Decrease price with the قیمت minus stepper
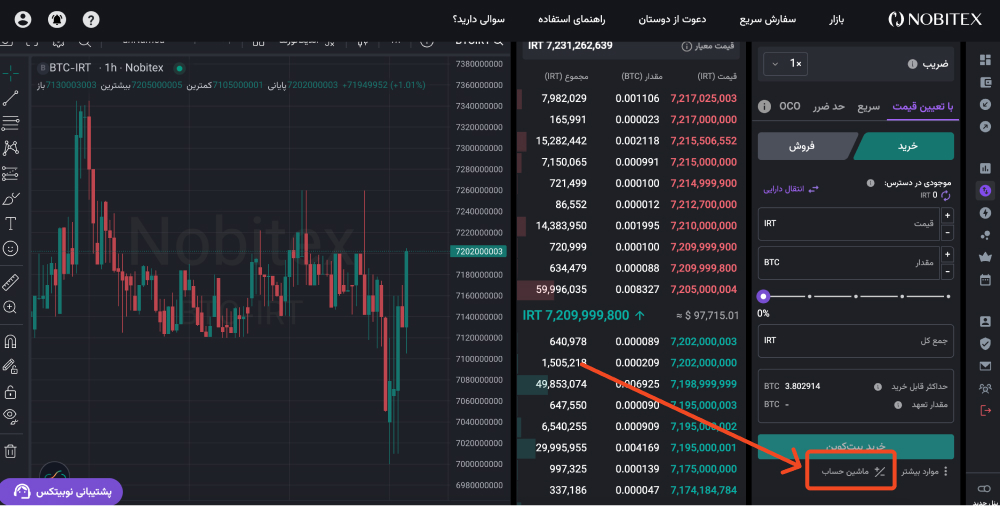Screen dimensions: 1000x506 [x=948, y=233]
